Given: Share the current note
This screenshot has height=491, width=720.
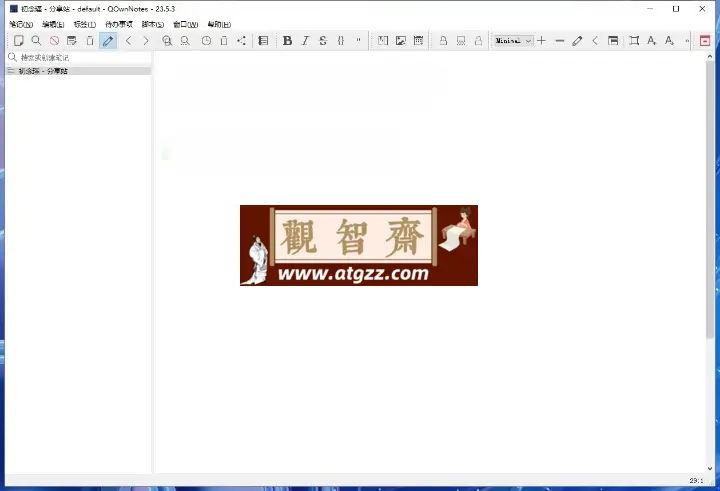Looking at the screenshot, I should pos(242,41).
